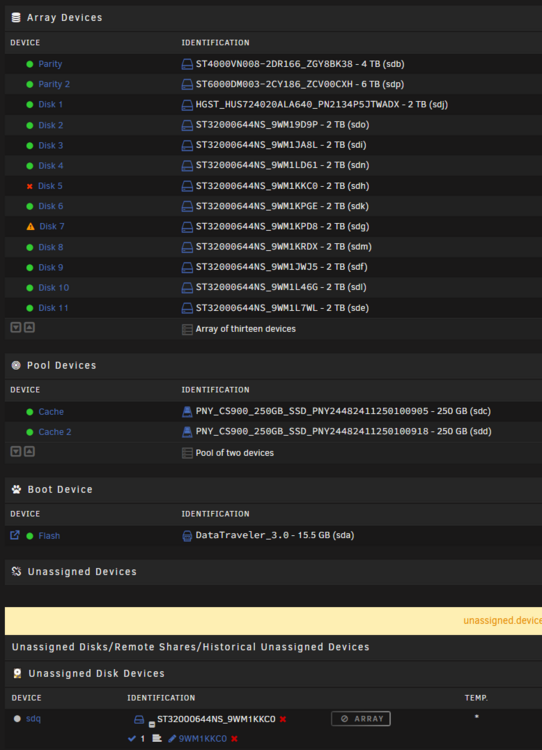Click the USB drive icon next to DataTraveler_3.0

[187, 536]
